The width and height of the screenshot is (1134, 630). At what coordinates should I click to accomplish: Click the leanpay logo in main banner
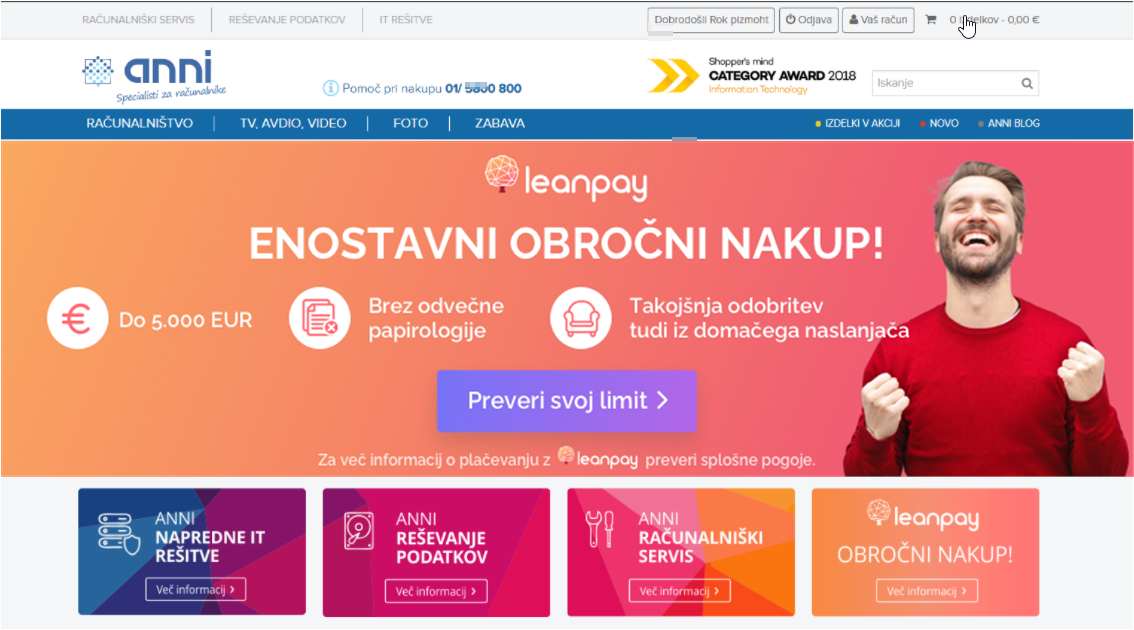566,177
